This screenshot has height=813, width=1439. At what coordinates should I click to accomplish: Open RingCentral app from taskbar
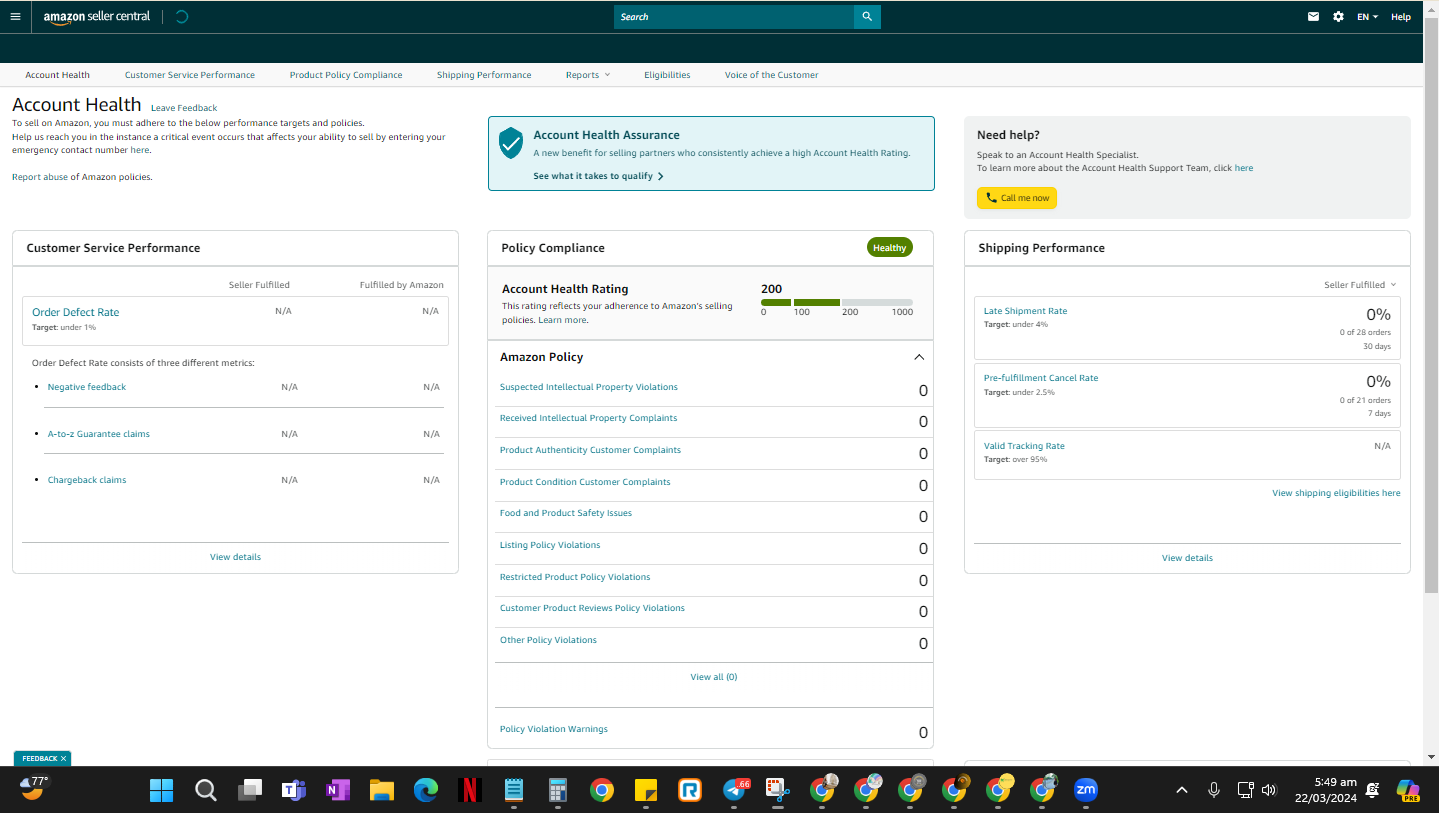[x=690, y=790]
